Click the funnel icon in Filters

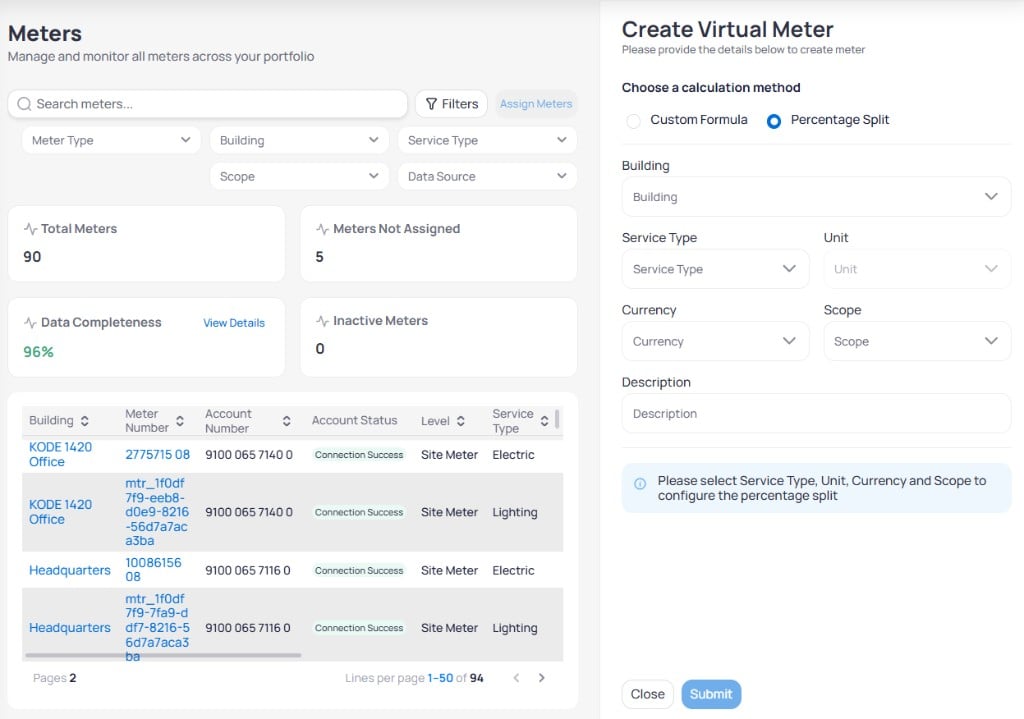coord(431,104)
